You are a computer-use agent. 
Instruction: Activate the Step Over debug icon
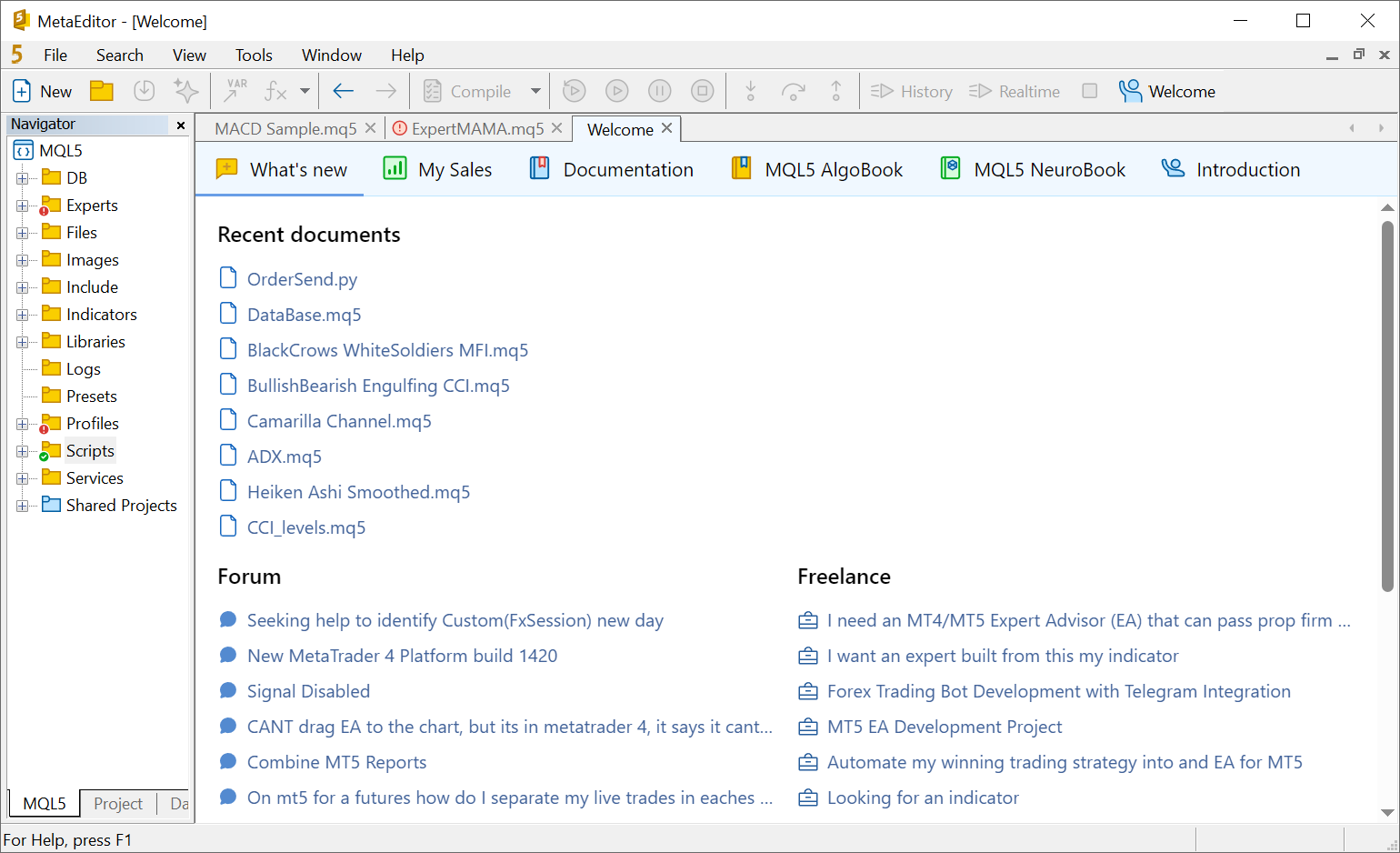(x=793, y=90)
